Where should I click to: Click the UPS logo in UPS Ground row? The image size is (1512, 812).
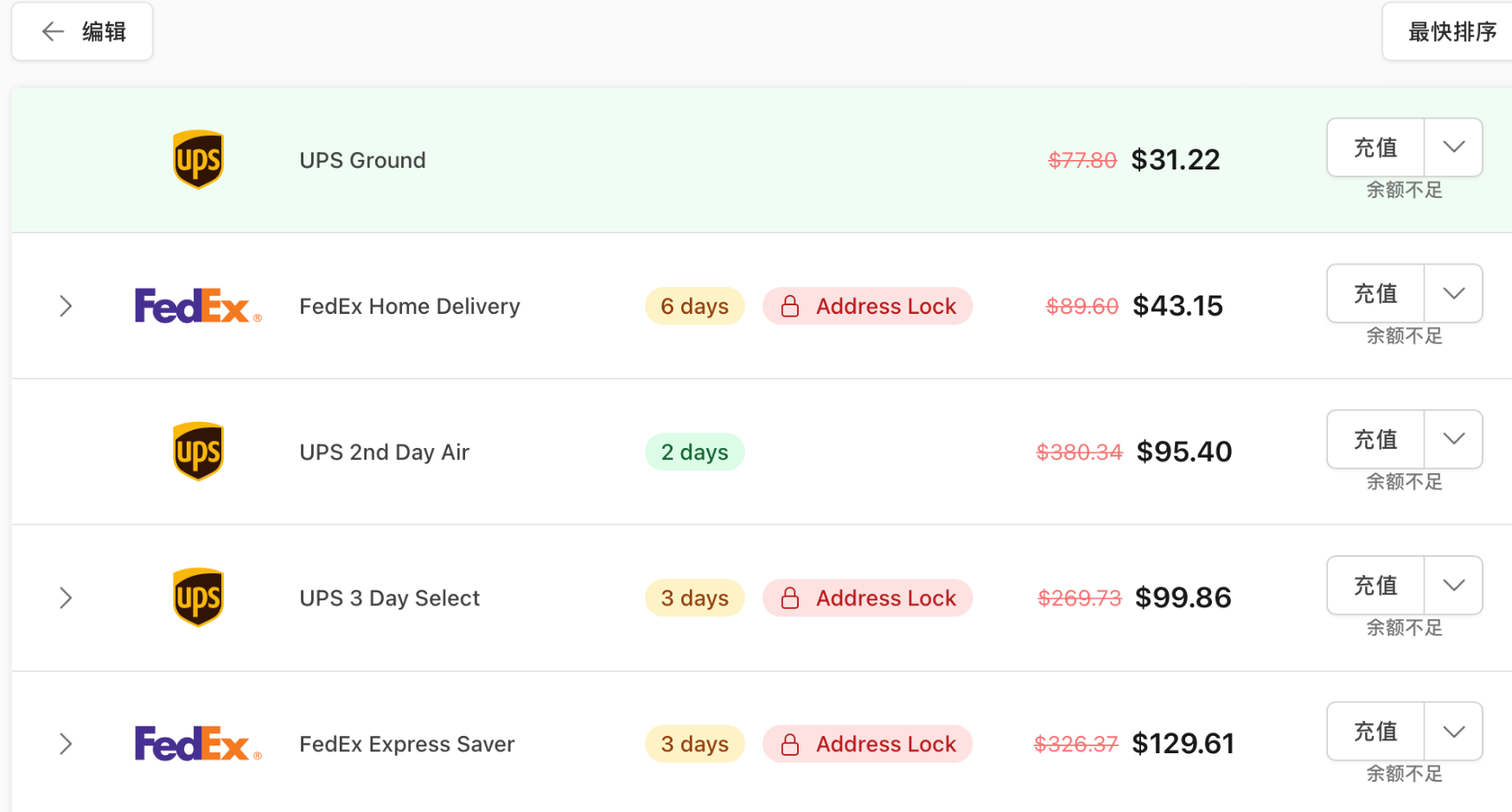tap(198, 160)
